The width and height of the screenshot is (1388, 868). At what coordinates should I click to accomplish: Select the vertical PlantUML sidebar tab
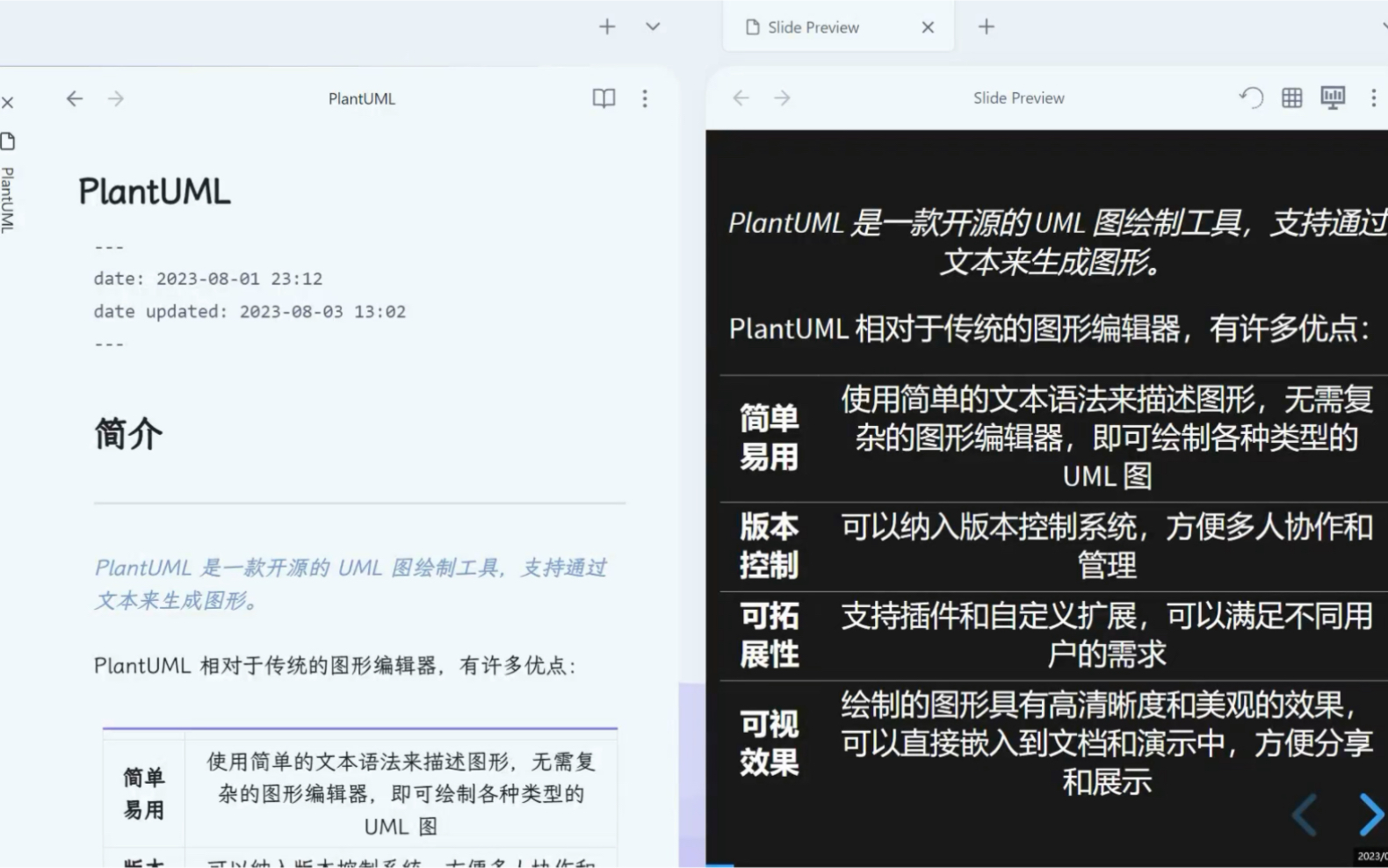(8, 199)
